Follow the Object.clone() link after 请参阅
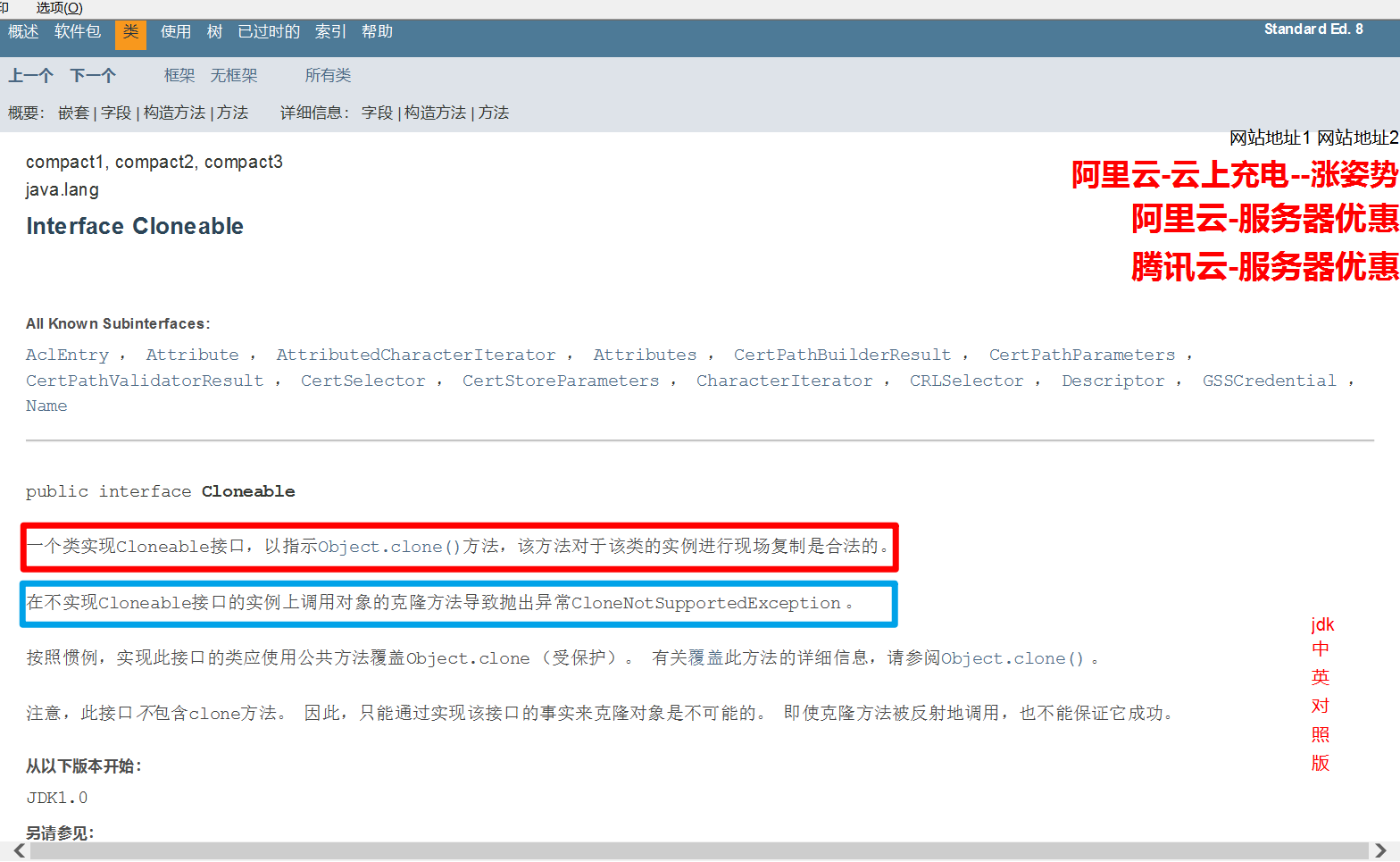 click(1012, 658)
